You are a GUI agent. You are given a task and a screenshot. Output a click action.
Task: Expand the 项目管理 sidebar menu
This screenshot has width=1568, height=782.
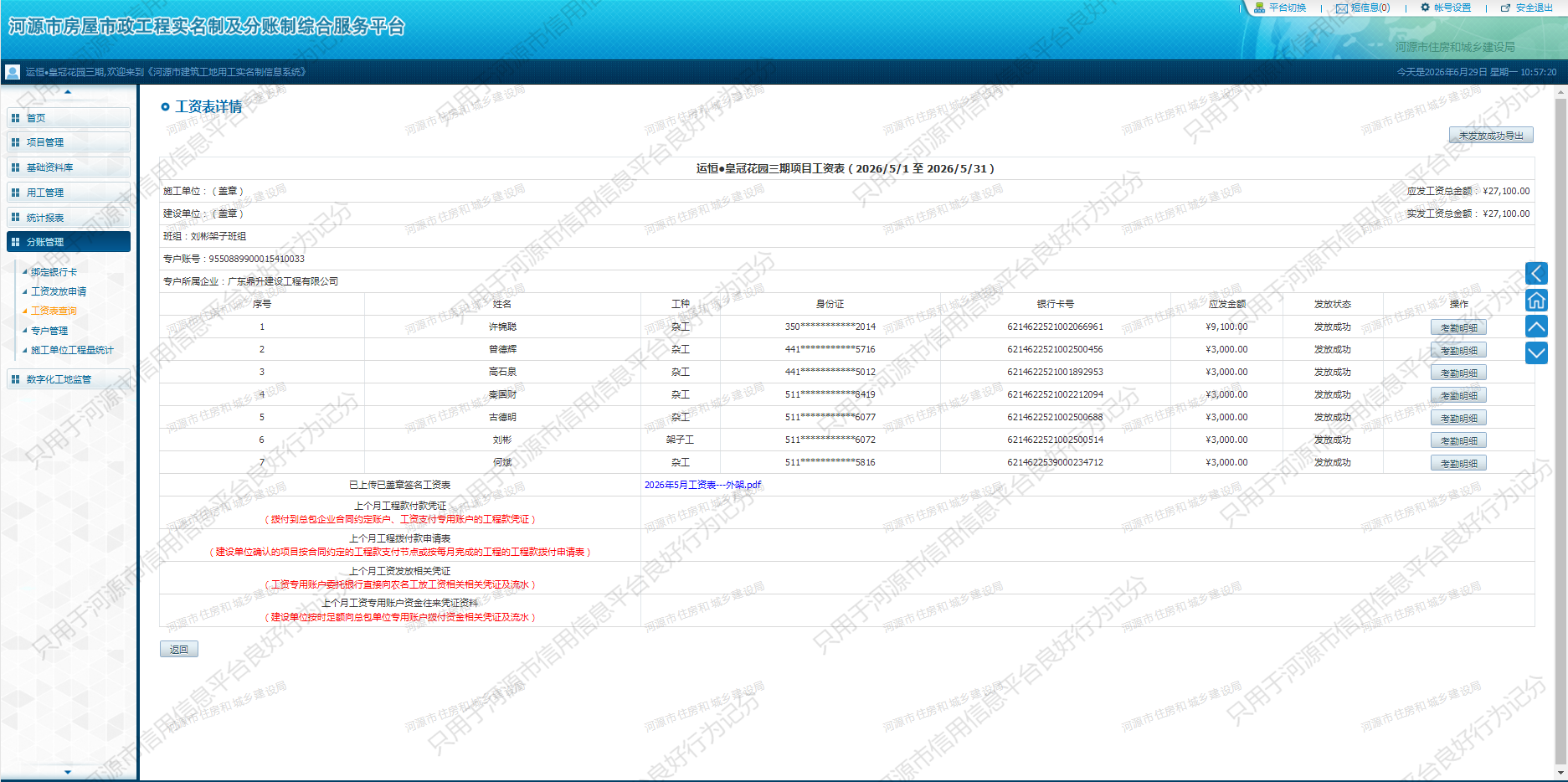click(x=69, y=142)
